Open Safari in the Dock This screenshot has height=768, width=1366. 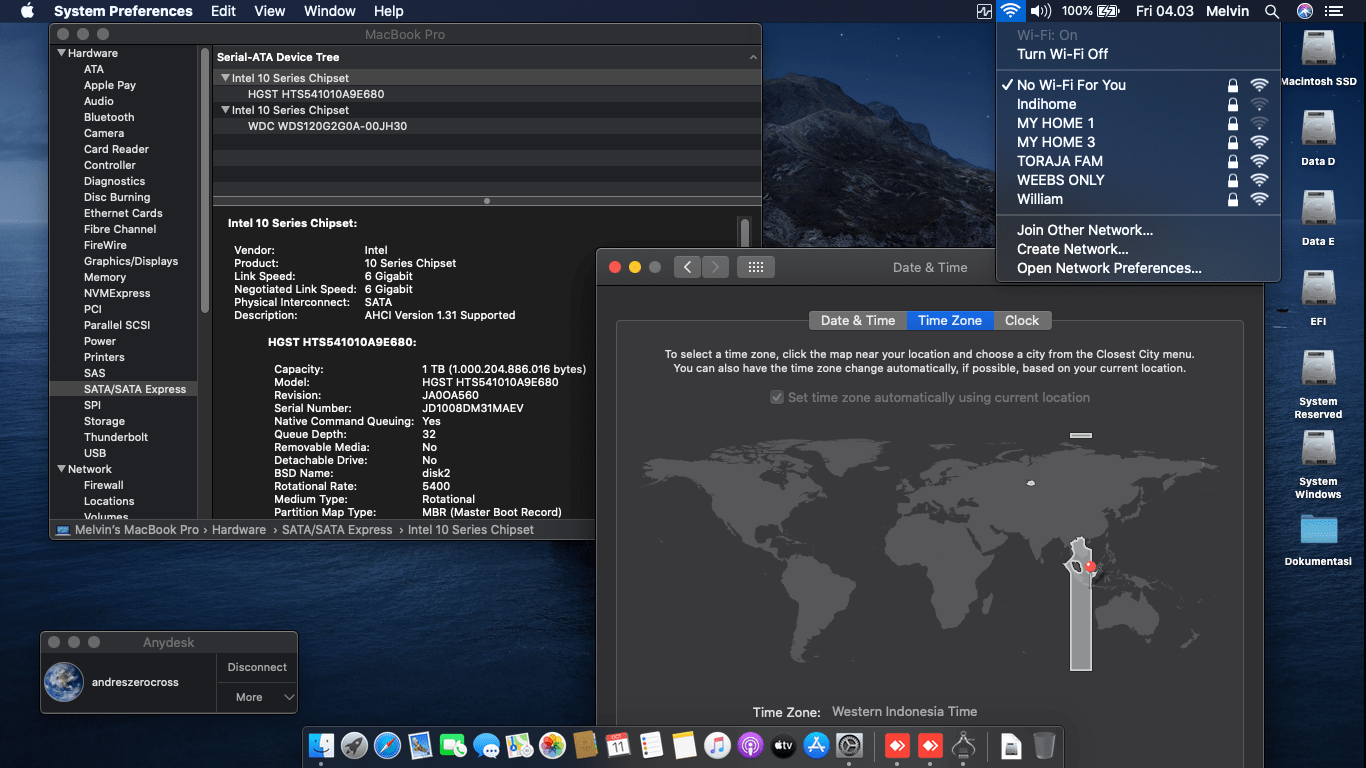tap(387, 745)
